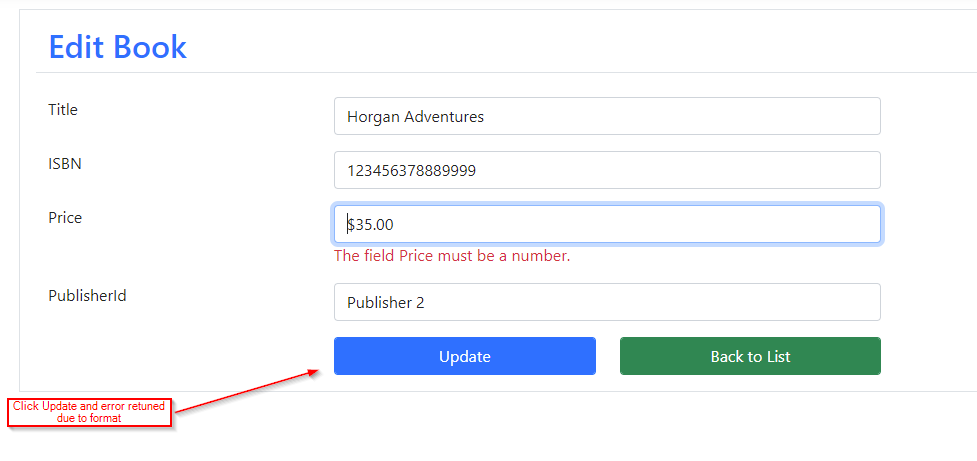The height and width of the screenshot is (461, 977).
Task: Focus the ISBN input field
Action: [608, 170]
